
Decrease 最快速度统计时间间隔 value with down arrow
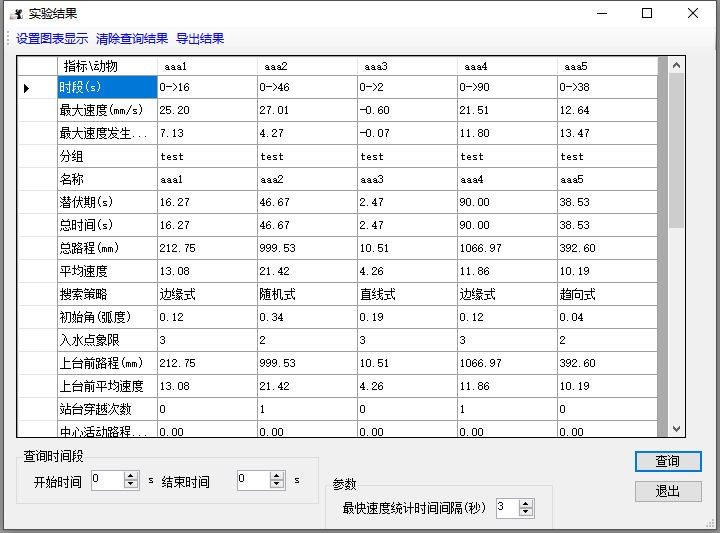(x=526, y=512)
